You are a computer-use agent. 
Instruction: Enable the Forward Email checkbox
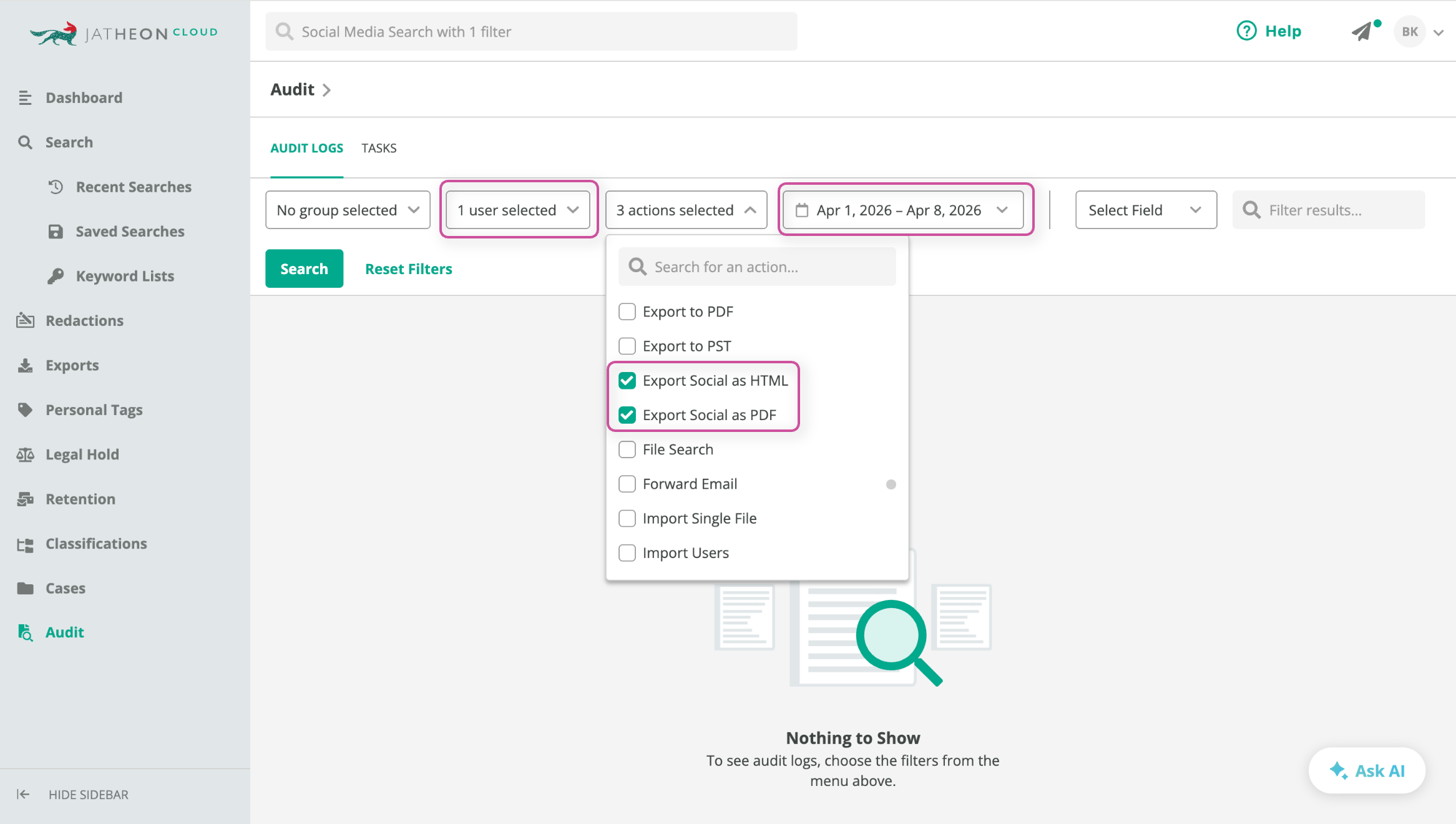tap(627, 484)
